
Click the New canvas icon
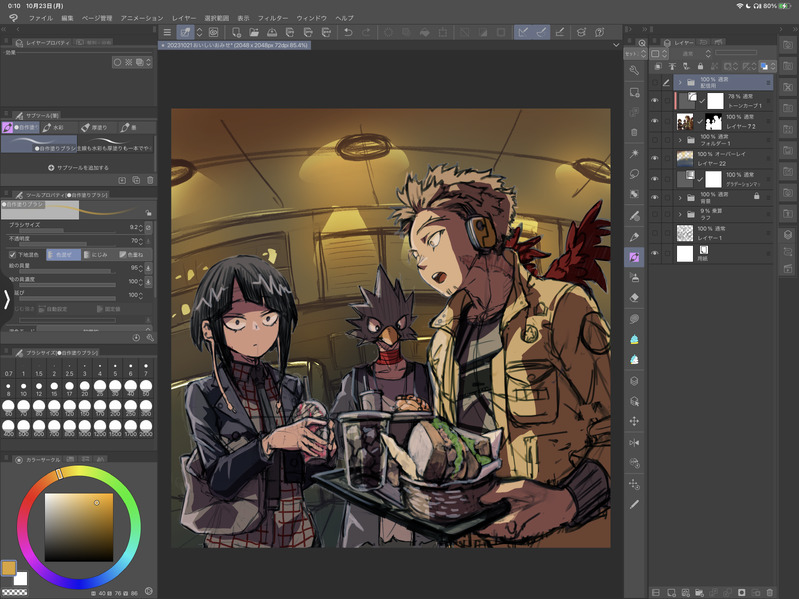pyautogui.click(x=236, y=32)
